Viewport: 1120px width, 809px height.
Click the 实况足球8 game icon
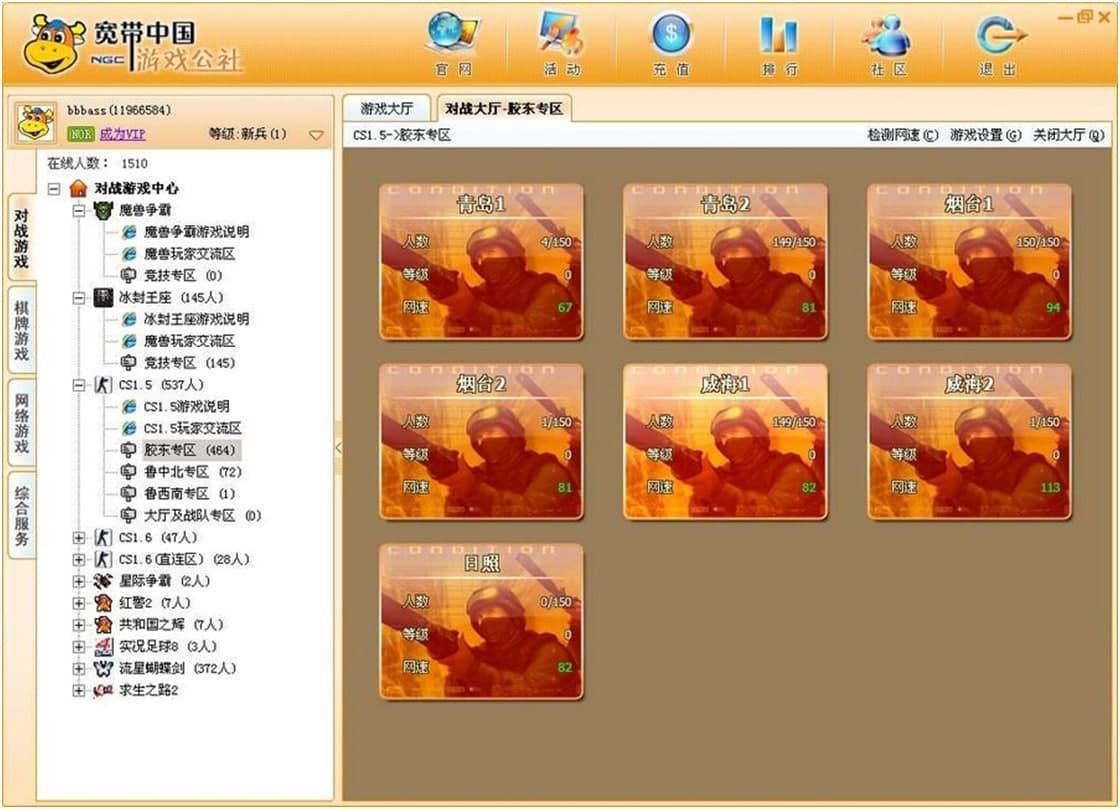(x=104, y=647)
